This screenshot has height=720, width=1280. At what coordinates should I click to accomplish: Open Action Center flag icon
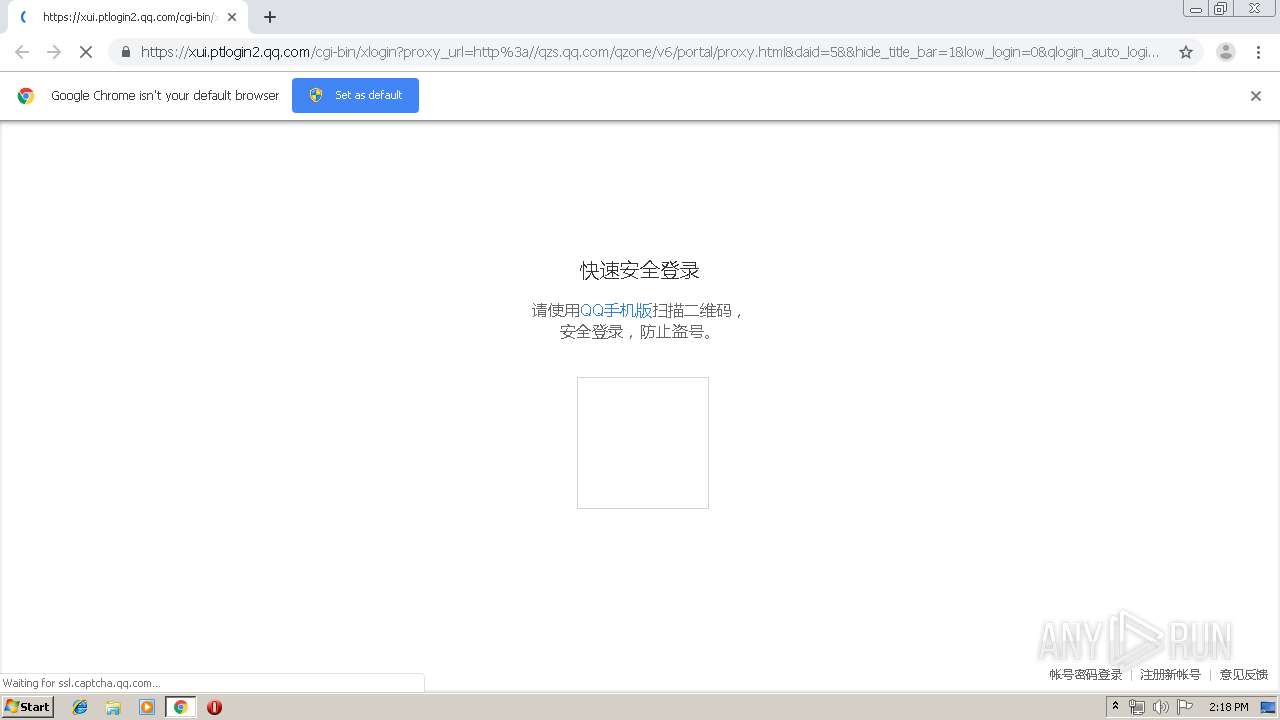pos(1185,707)
